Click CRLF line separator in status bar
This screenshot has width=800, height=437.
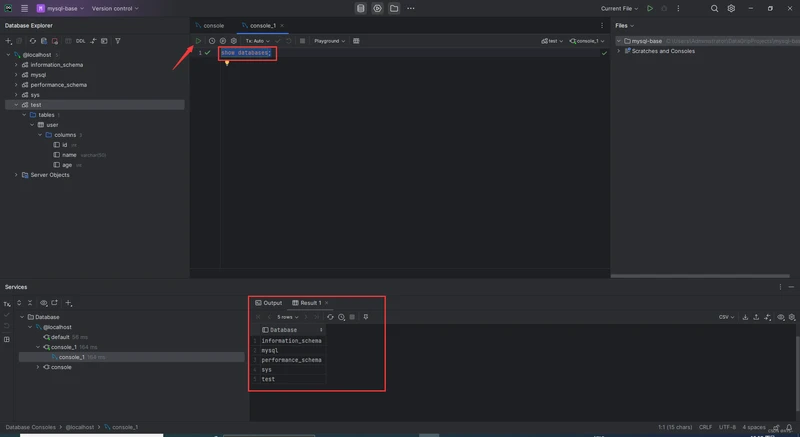coord(705,427)
